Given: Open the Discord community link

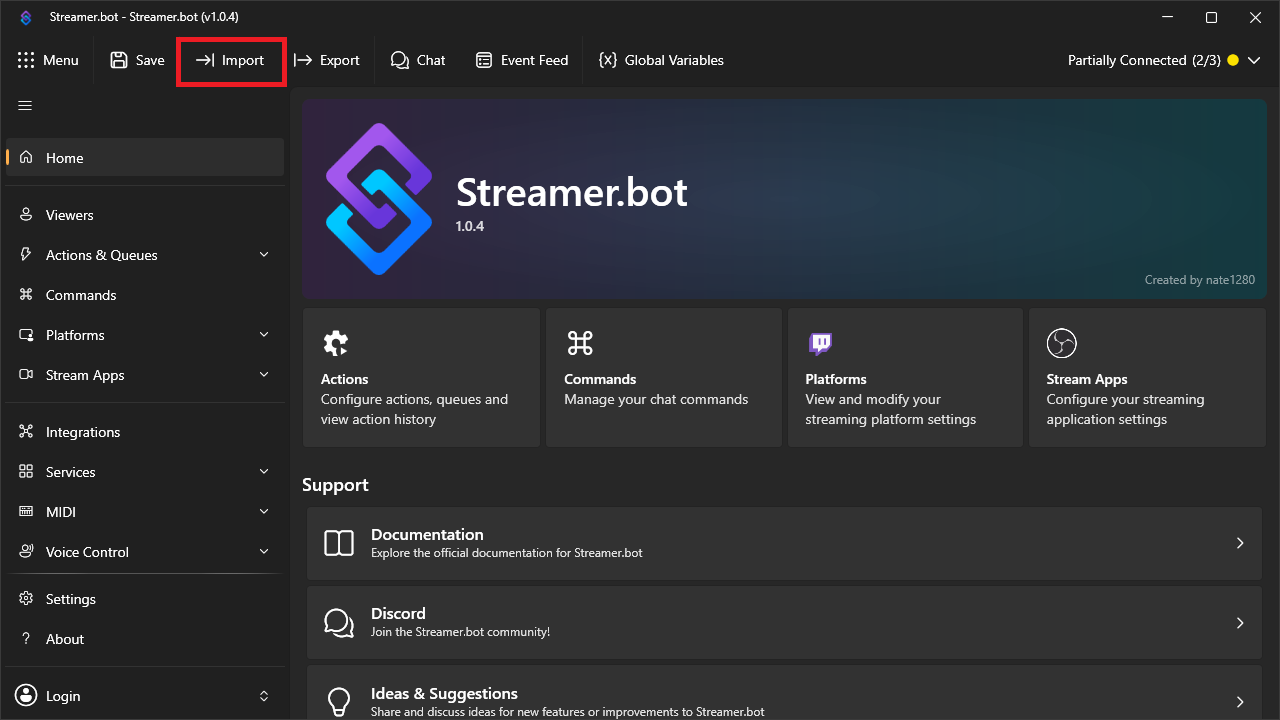Looking at the screenshot, I should pyautogui.click(x=784, y=622).
